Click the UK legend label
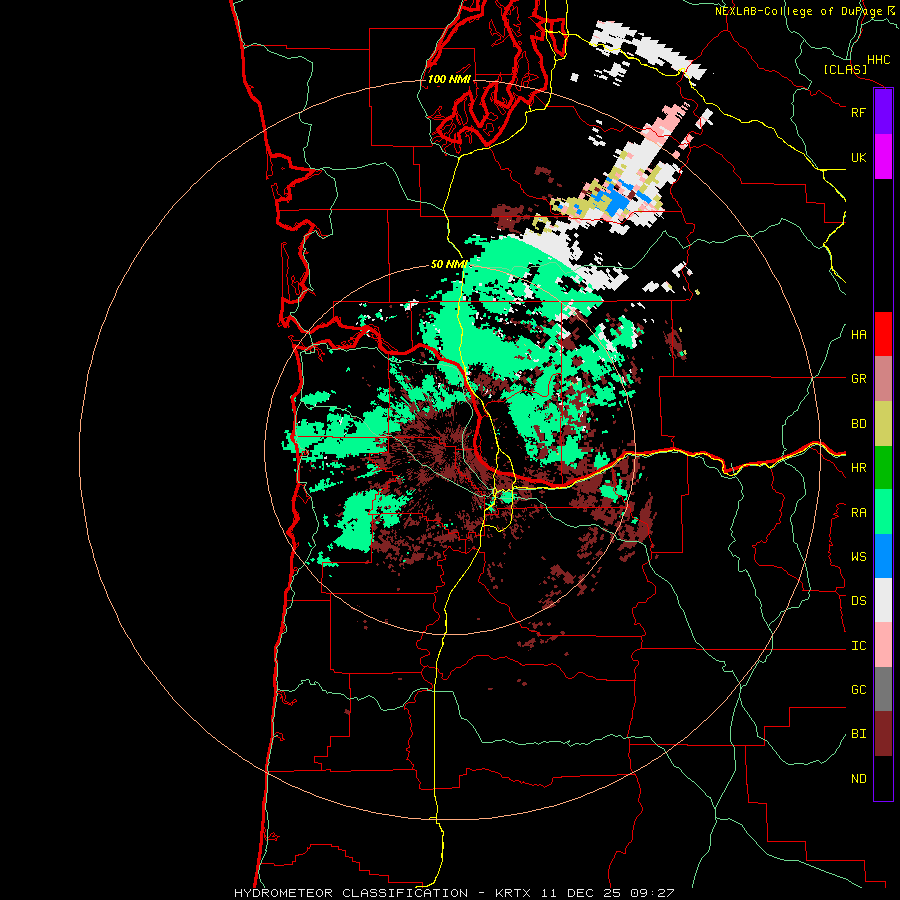 (858, 157)
